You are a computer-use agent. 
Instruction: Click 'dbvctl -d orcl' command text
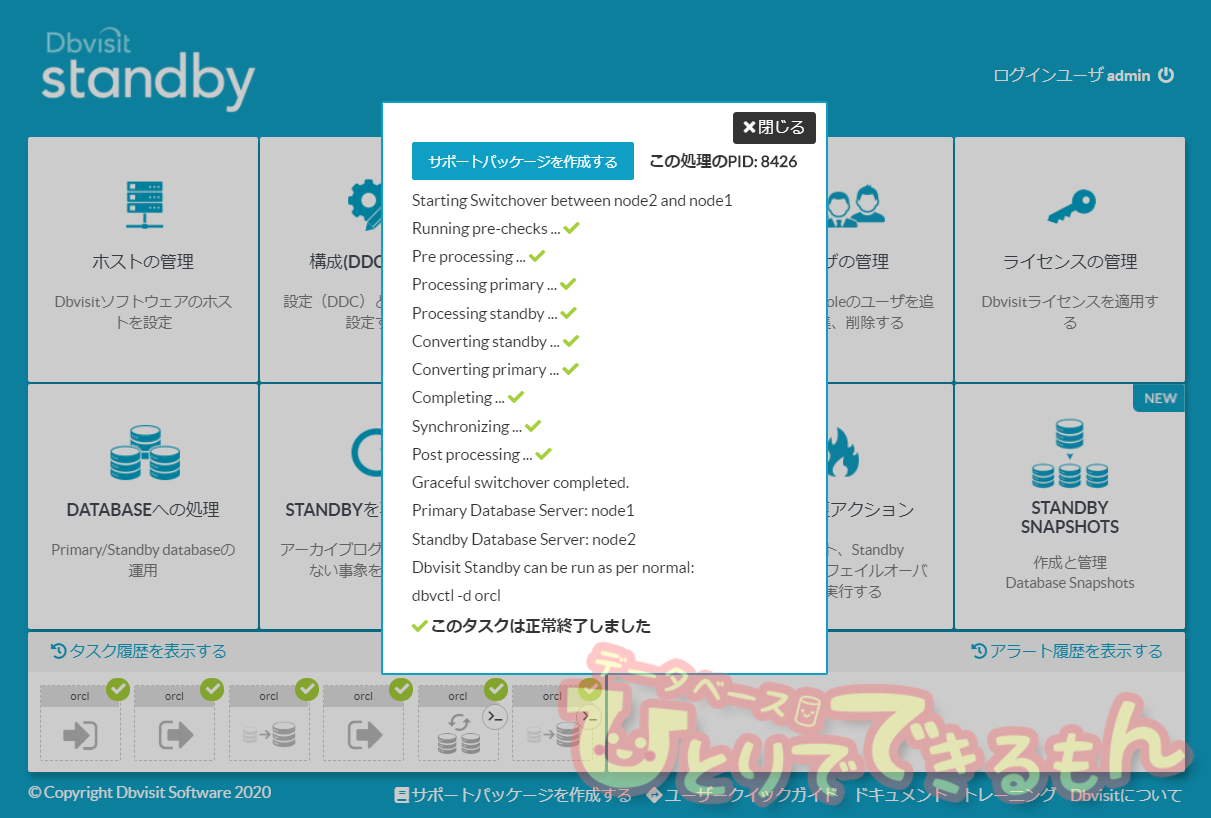tap(456, 595)
